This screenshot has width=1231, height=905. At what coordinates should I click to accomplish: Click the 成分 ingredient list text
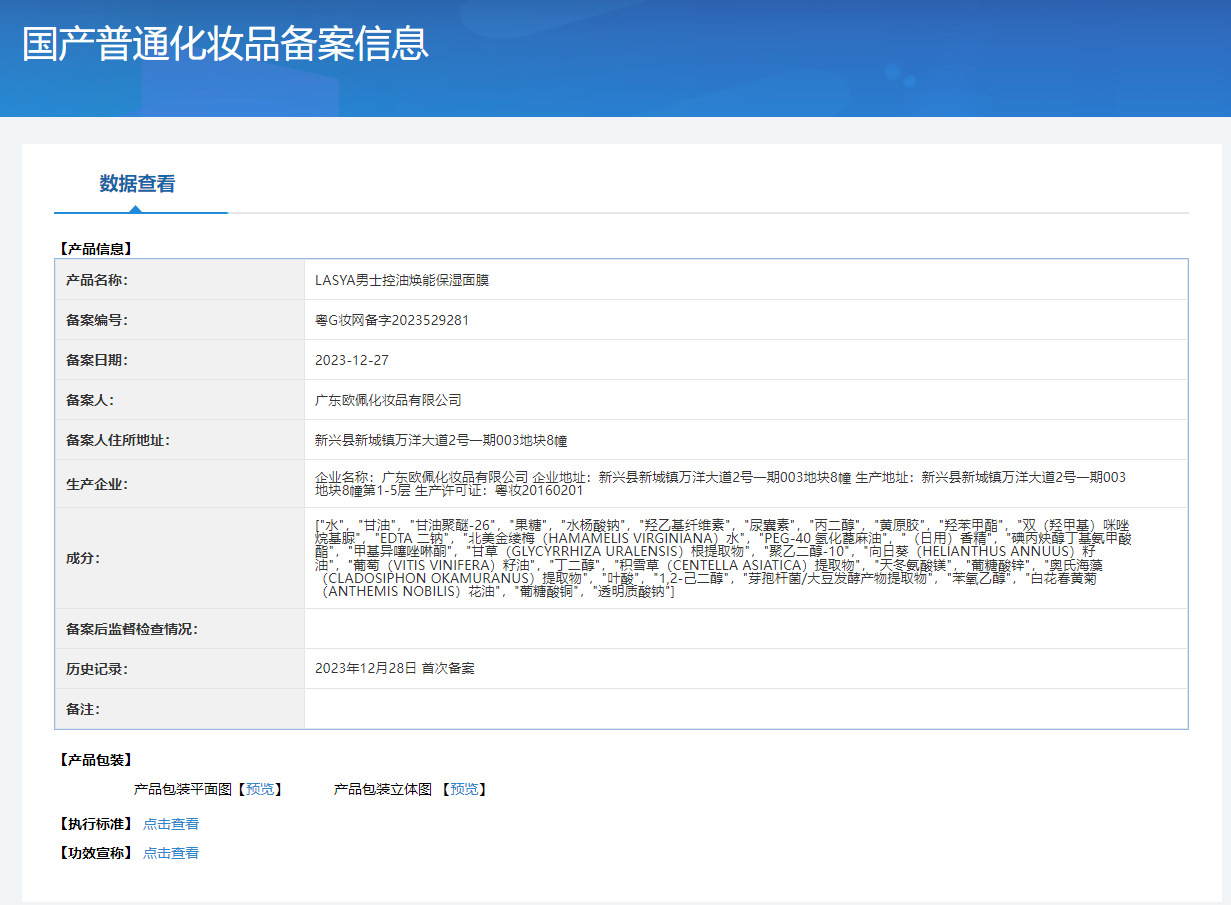point(720,558)
